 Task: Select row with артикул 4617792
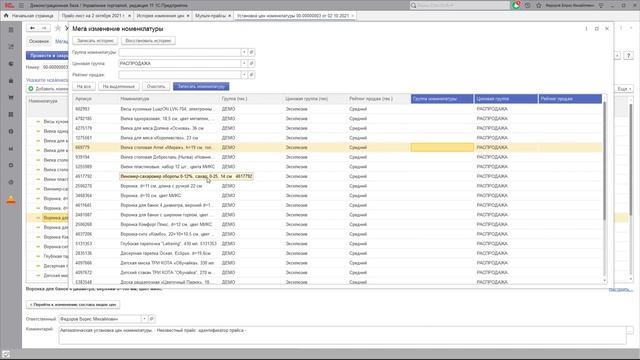[x=338, y=176]
